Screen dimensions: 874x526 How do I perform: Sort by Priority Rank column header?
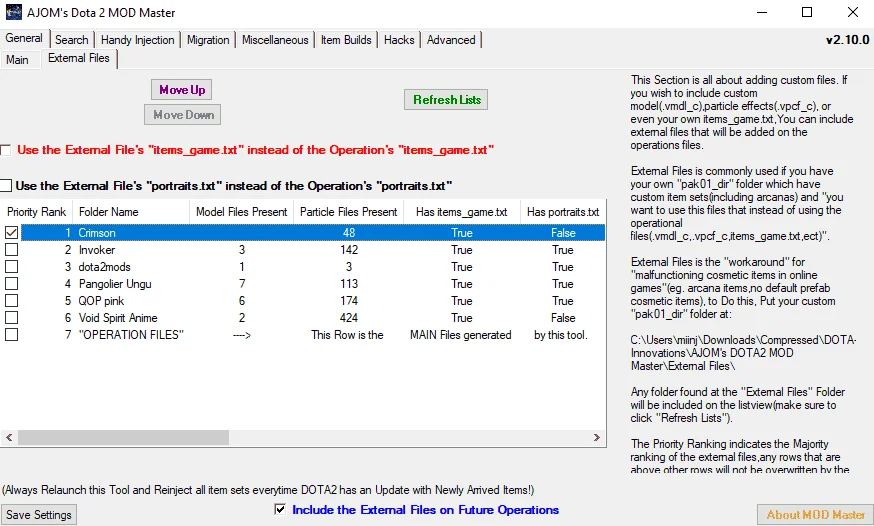(x=36, y=212)
